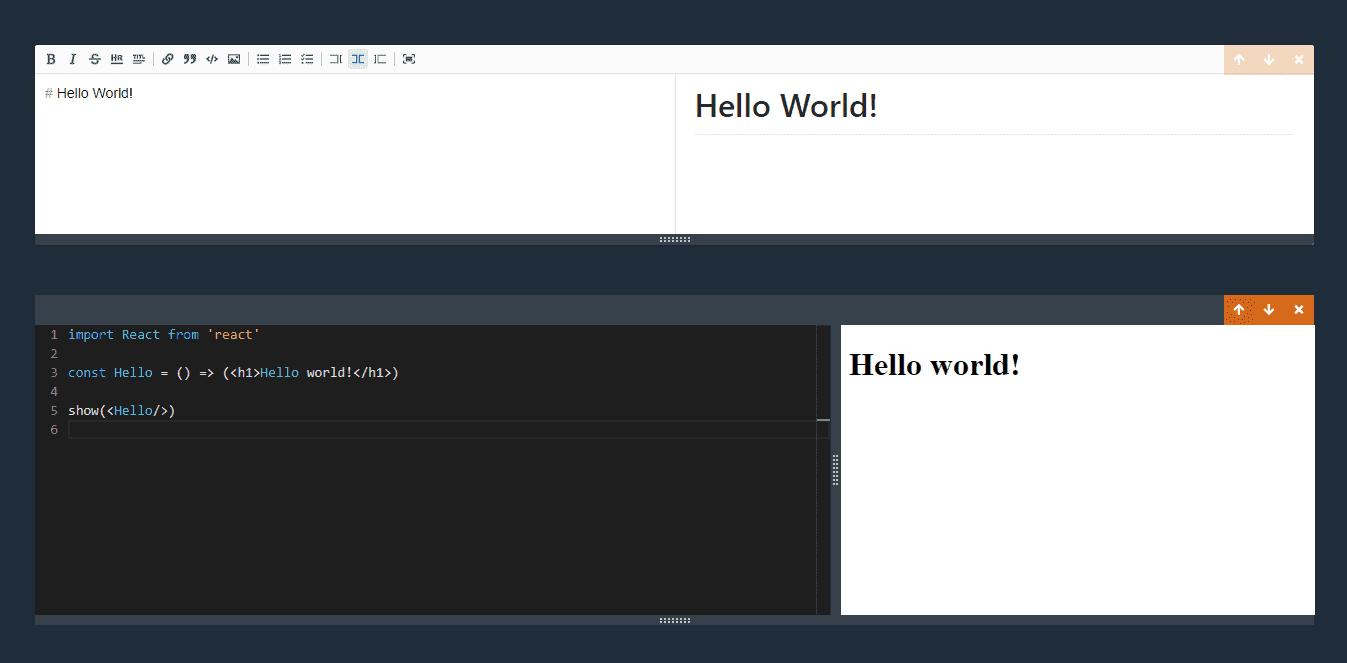Viewport: 1347px width, 663px height.
Task: Apply italic formatting to text
Action: [73, 59]
